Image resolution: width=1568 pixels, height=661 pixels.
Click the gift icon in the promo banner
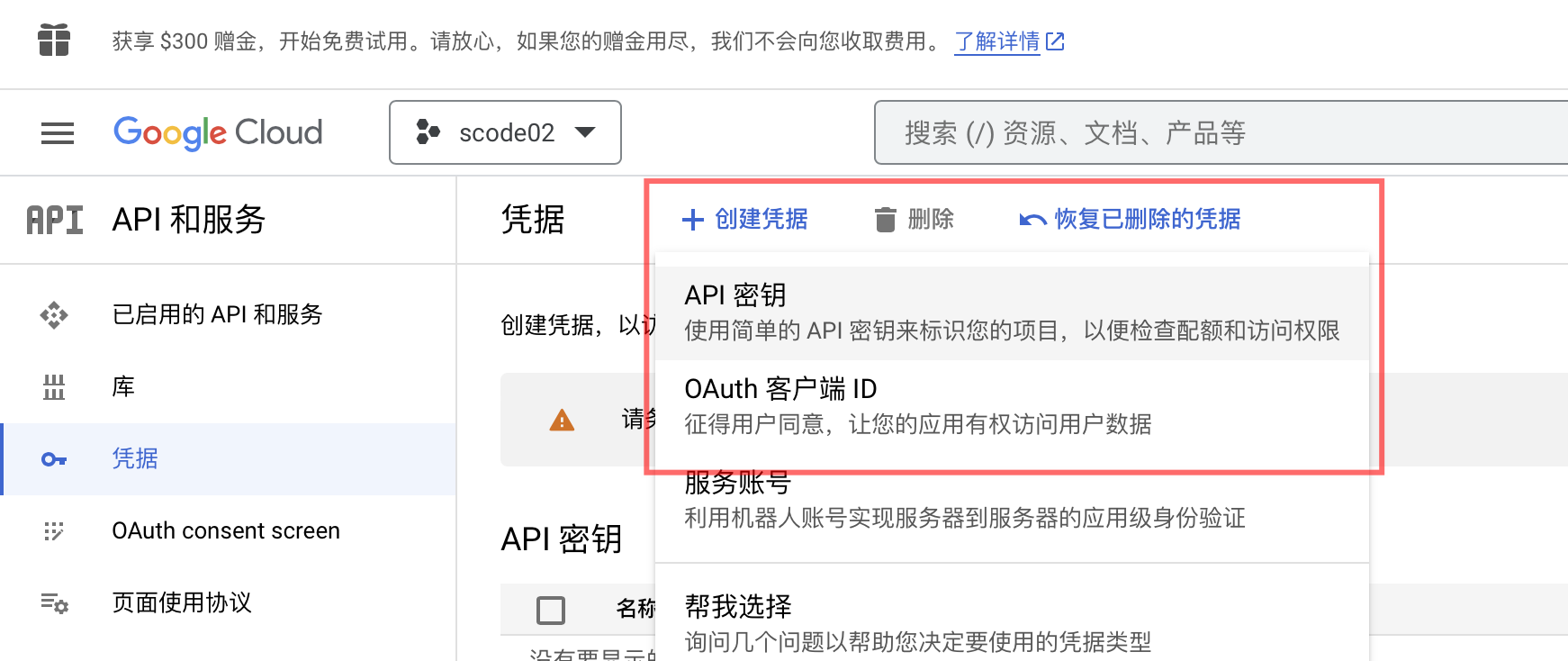click(x=54, y=41)
